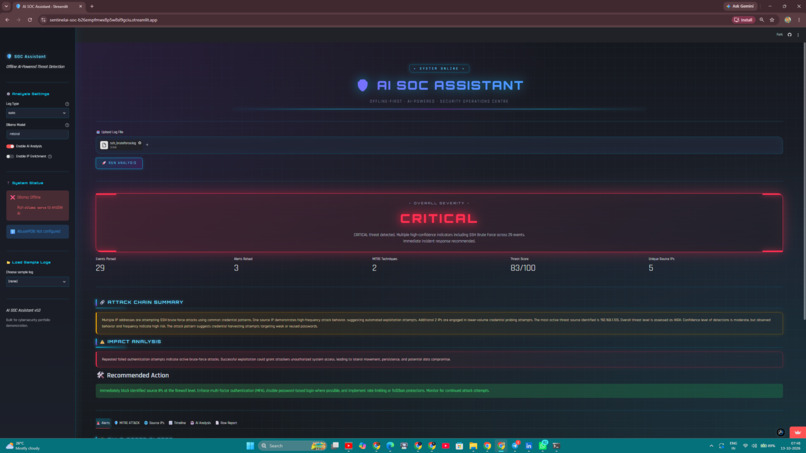The image size is (806, 453).
Task: Click the taskbar Search box
Action: coord(293,446)
